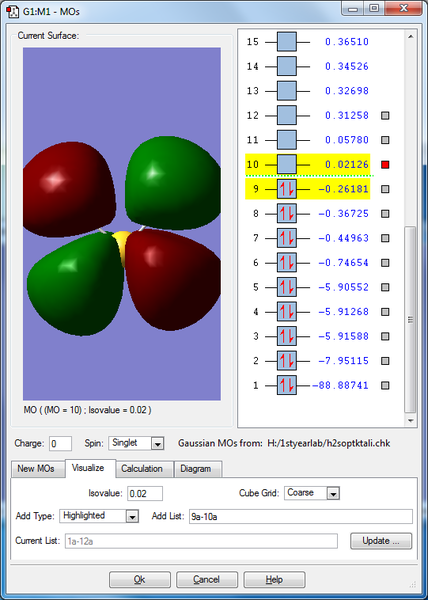Click the energy value 0.02126
Viewport: 428px width, 600px height.
coord(347,165)
